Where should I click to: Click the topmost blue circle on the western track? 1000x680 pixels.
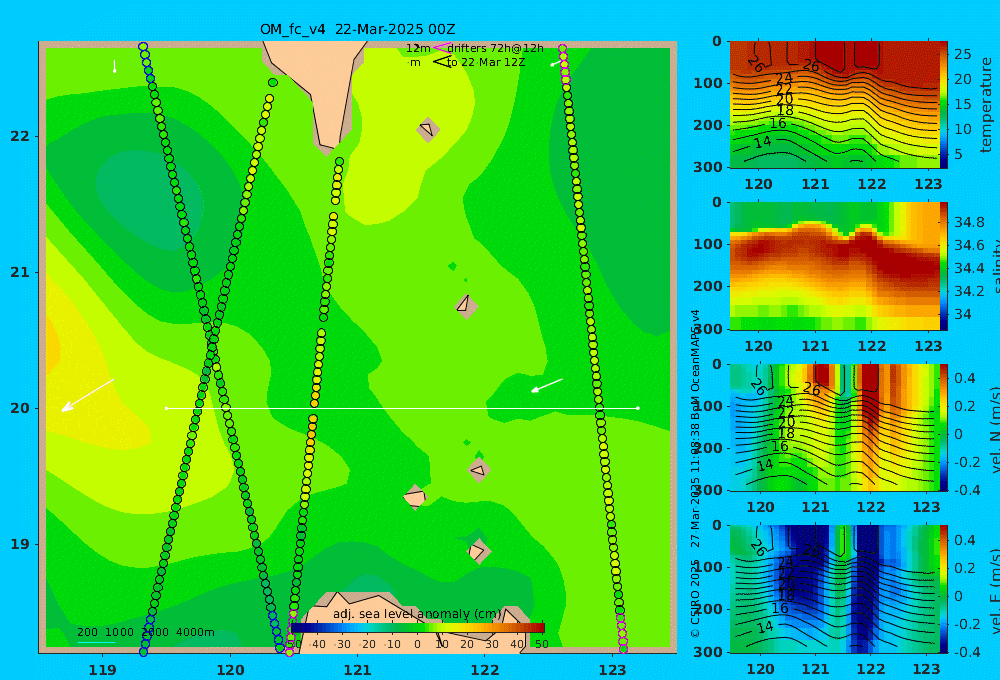[143, 47]
